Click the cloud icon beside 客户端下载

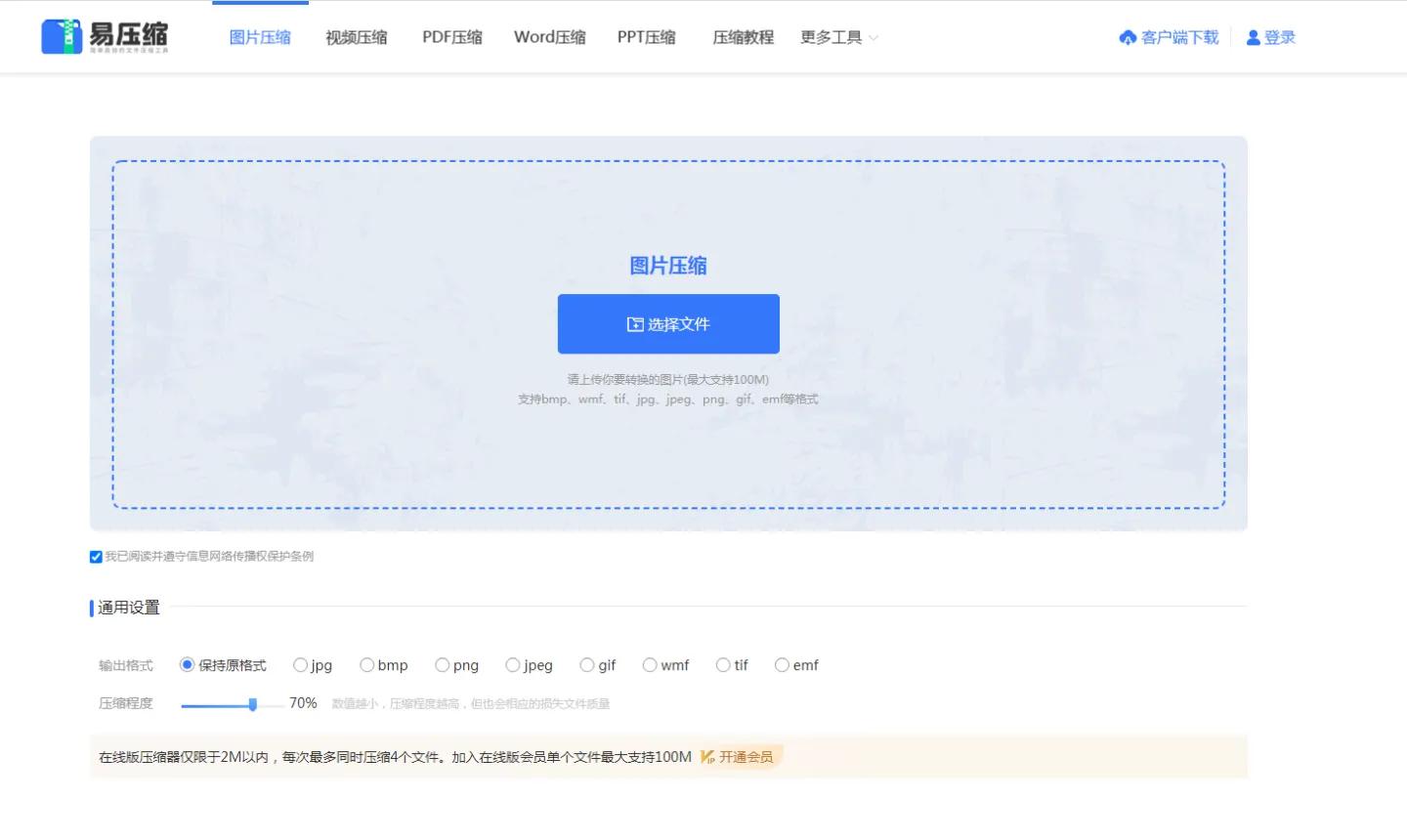tap(1126, 37)
